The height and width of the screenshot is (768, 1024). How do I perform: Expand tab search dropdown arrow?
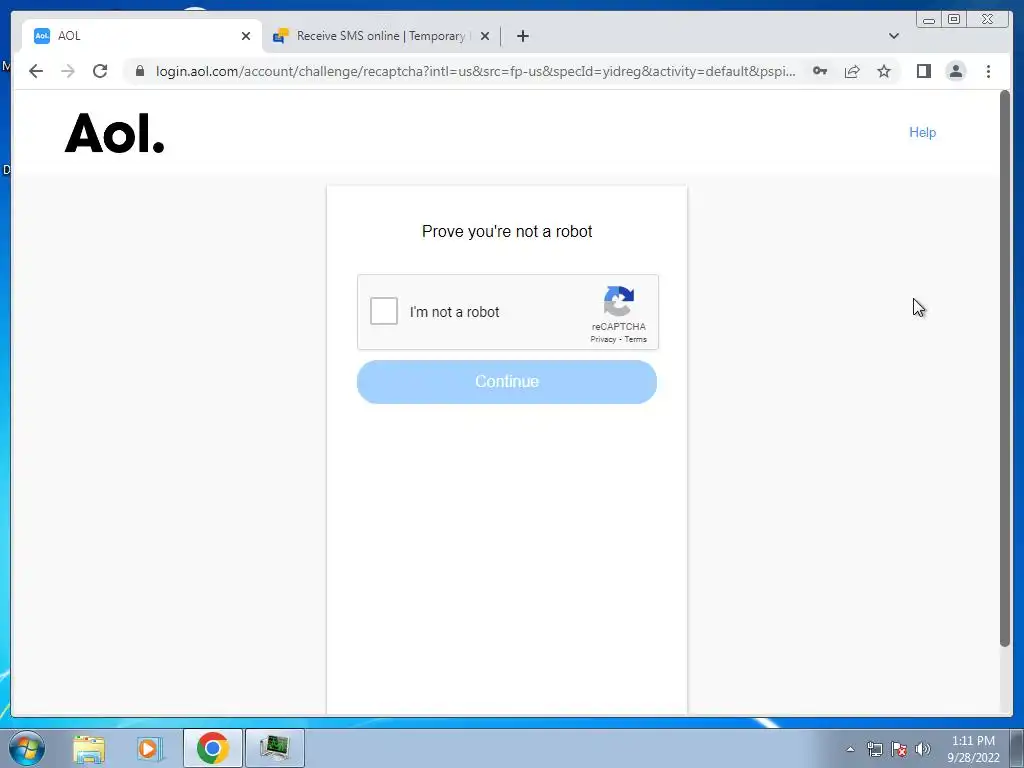(x=893, y=36)
